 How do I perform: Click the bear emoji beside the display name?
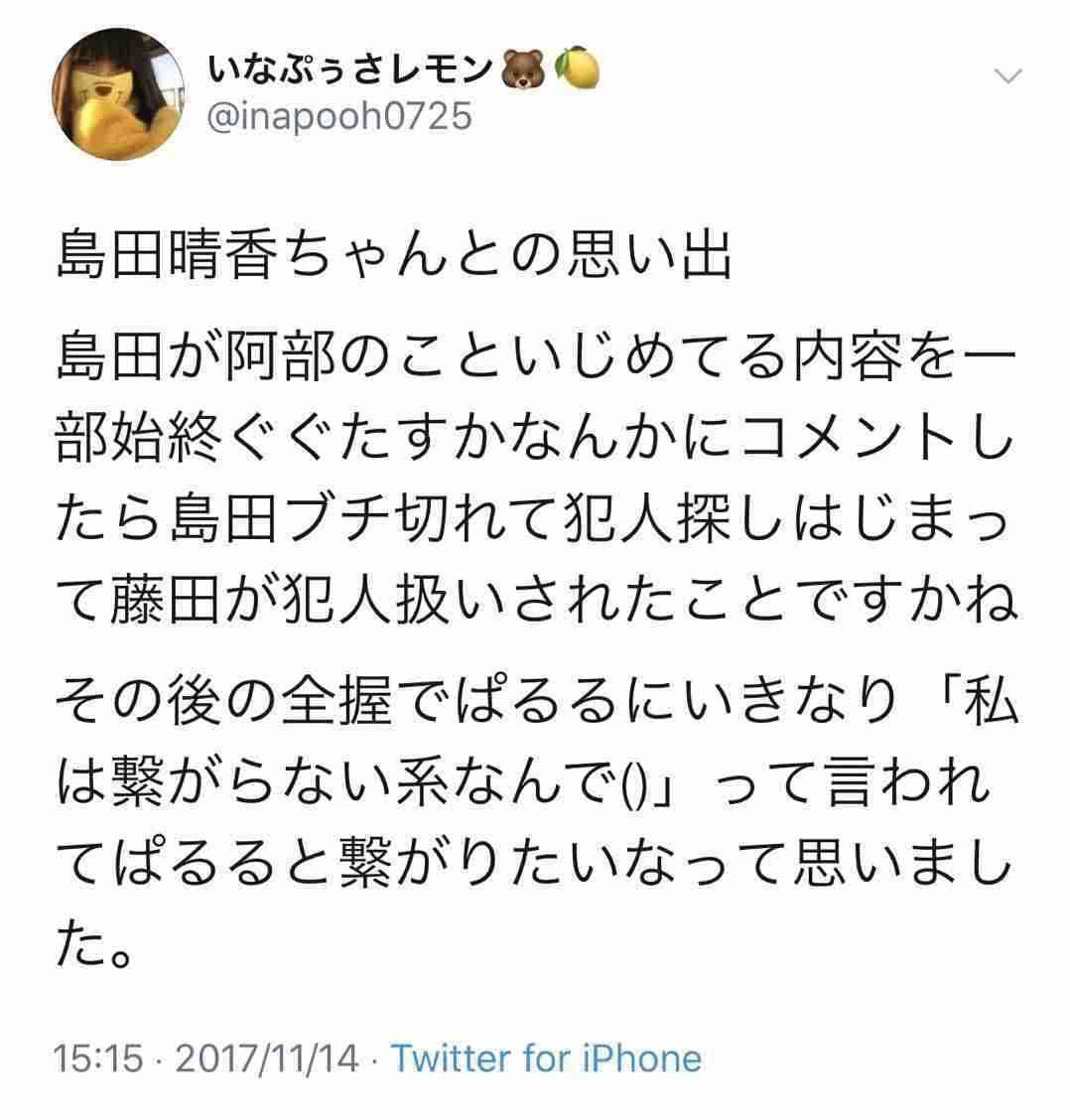coord(522,70)
